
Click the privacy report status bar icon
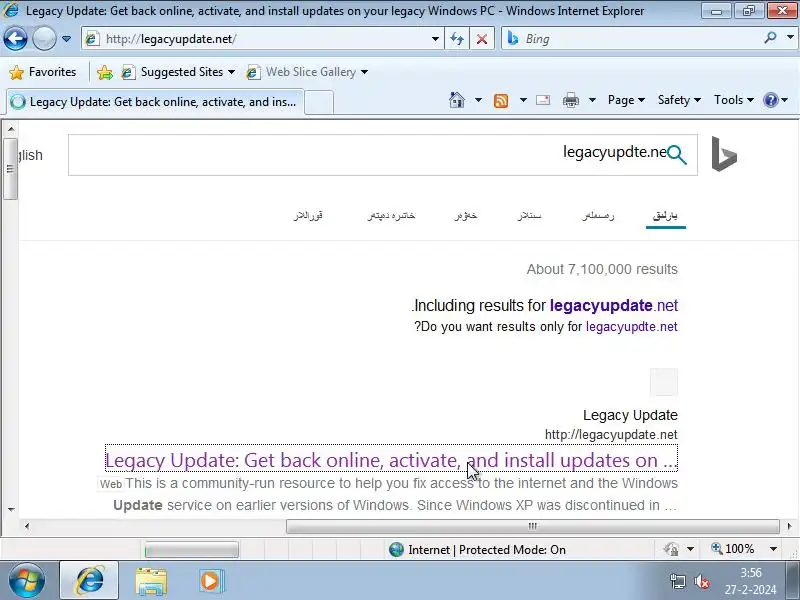(671, 549)
